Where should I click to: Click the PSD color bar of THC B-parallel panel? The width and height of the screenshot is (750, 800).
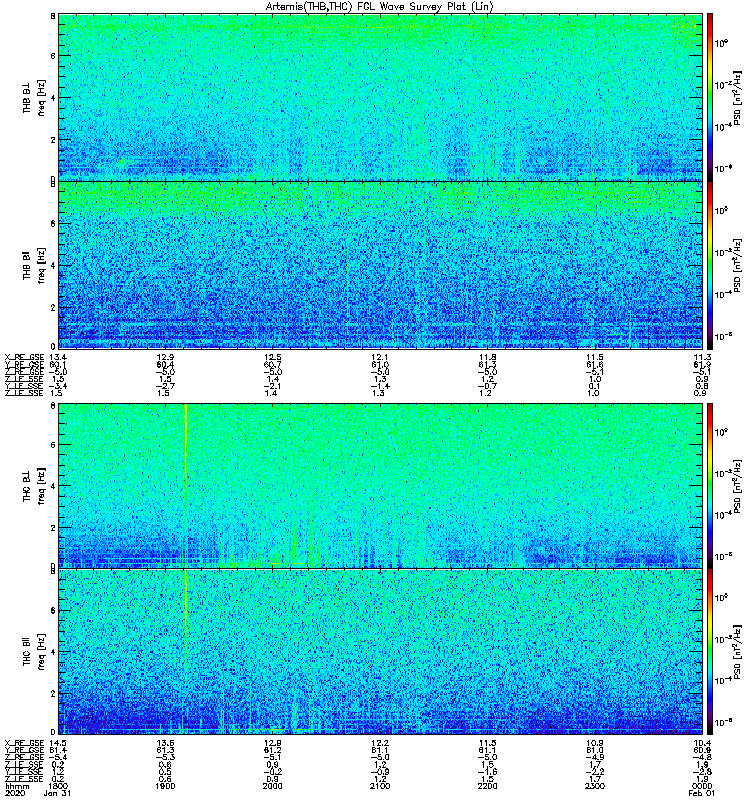710,652
